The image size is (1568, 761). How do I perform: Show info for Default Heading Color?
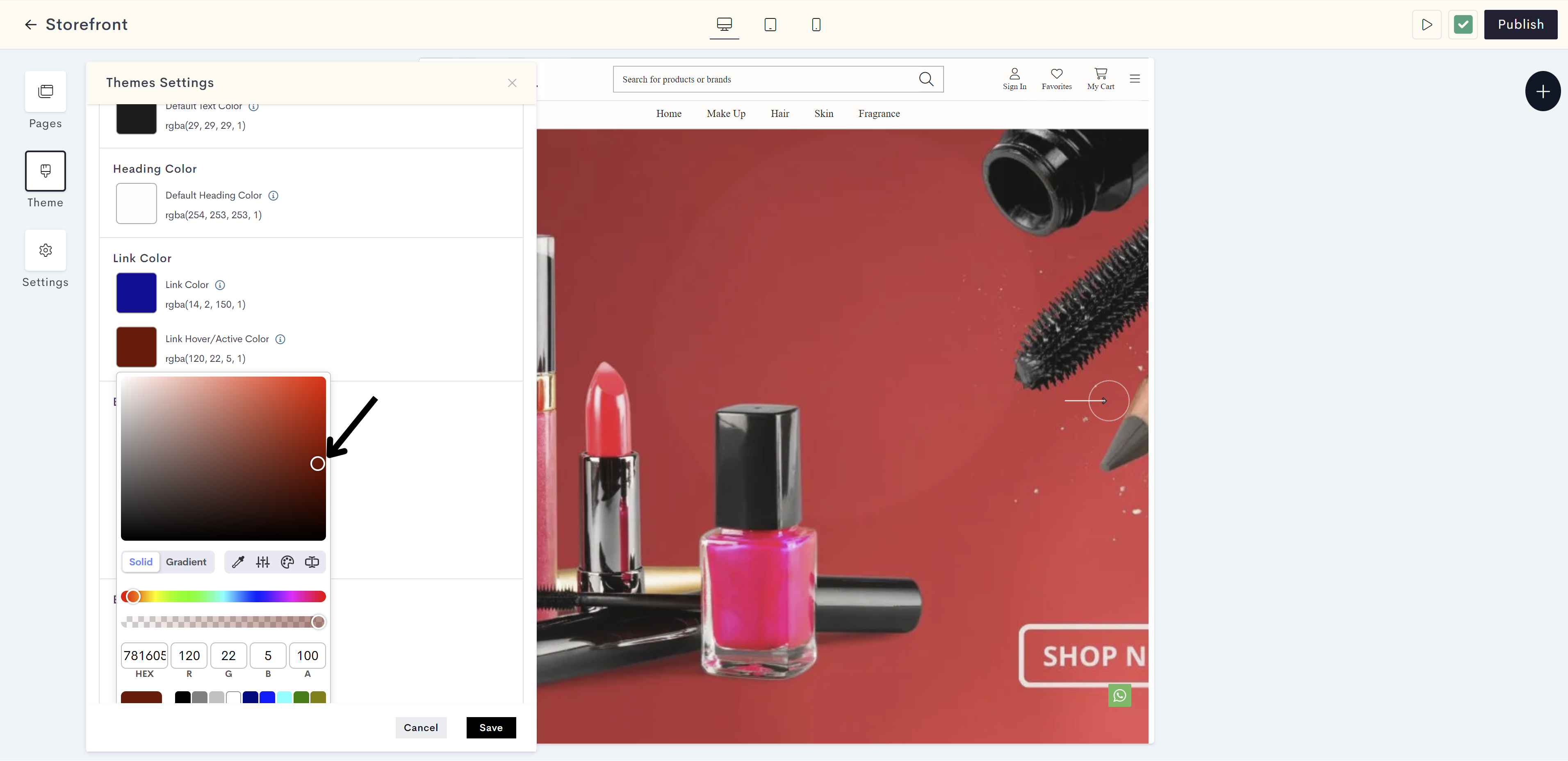point(273,195)
